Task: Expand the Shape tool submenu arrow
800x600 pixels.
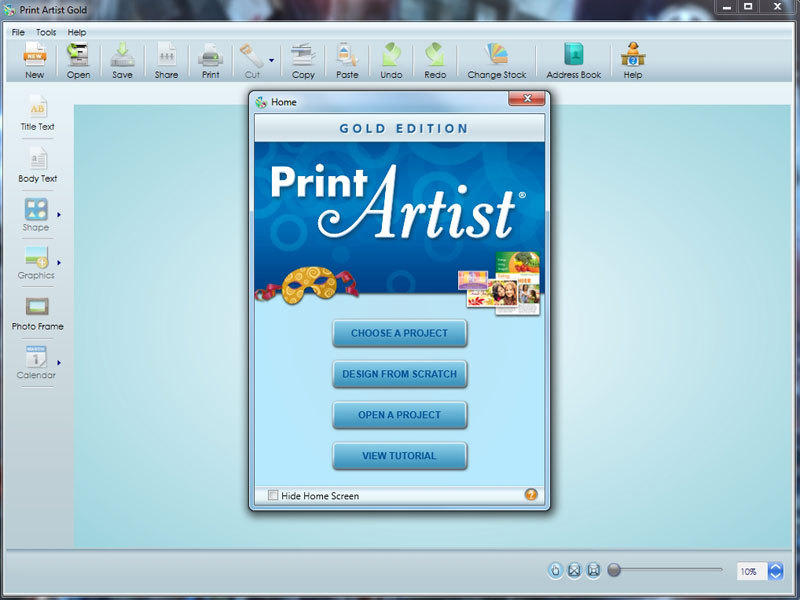Action: [59, 215]
